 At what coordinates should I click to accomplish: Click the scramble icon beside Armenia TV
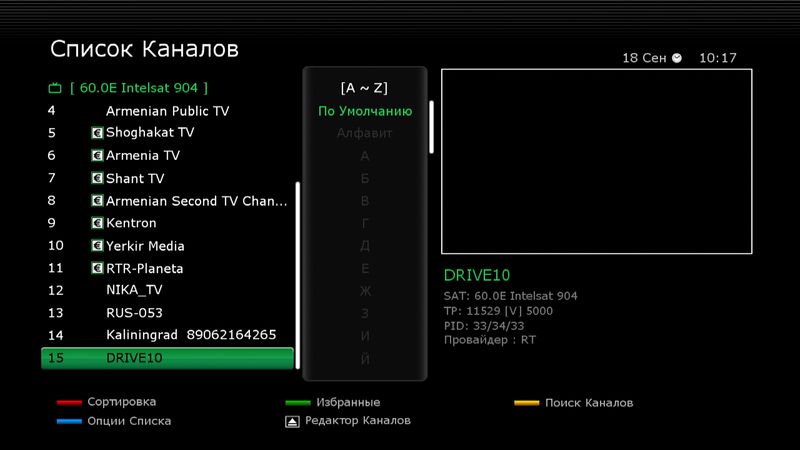(97, 156)
